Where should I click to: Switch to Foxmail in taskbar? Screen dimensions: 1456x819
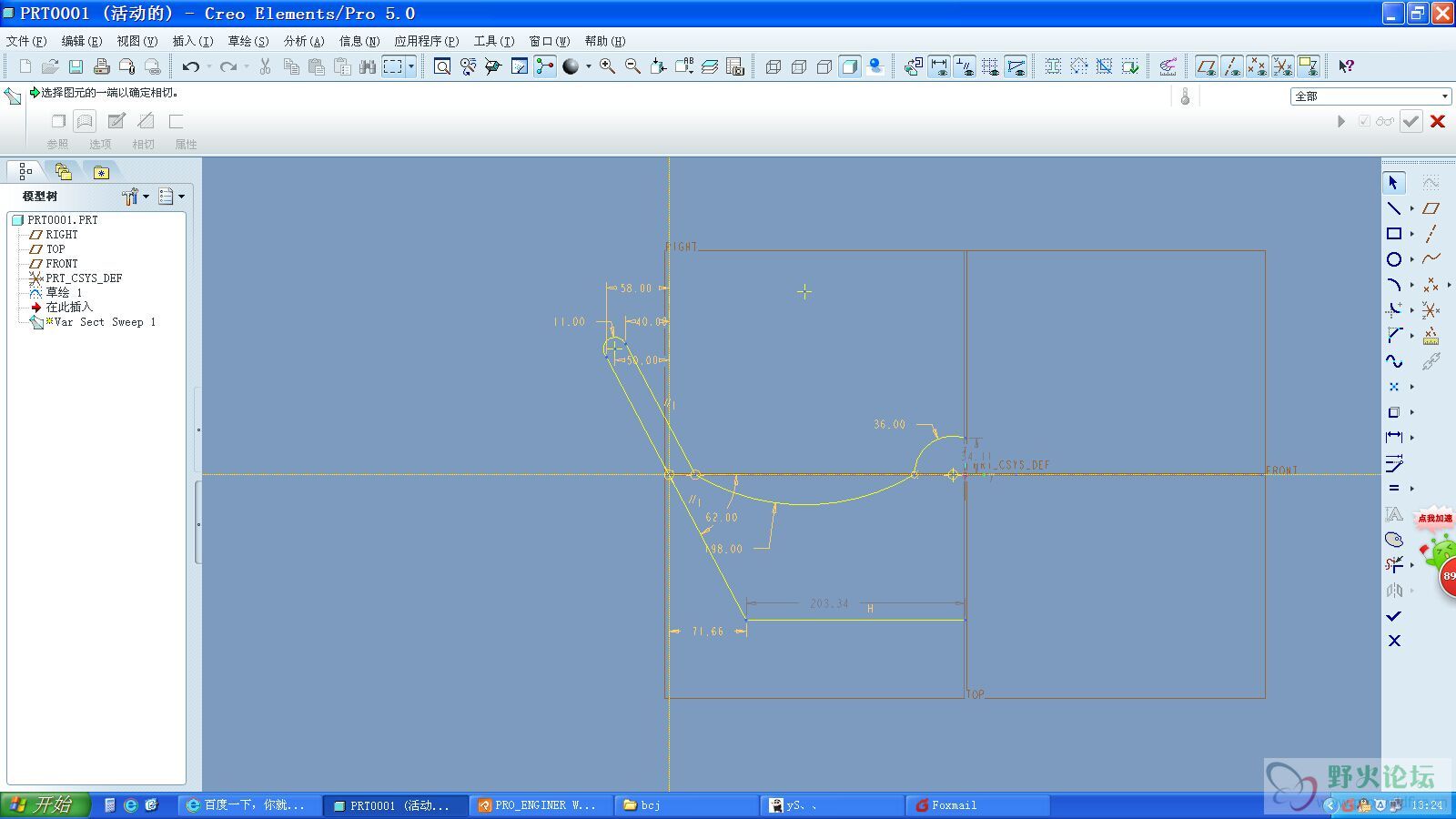[x=978, y=805]
